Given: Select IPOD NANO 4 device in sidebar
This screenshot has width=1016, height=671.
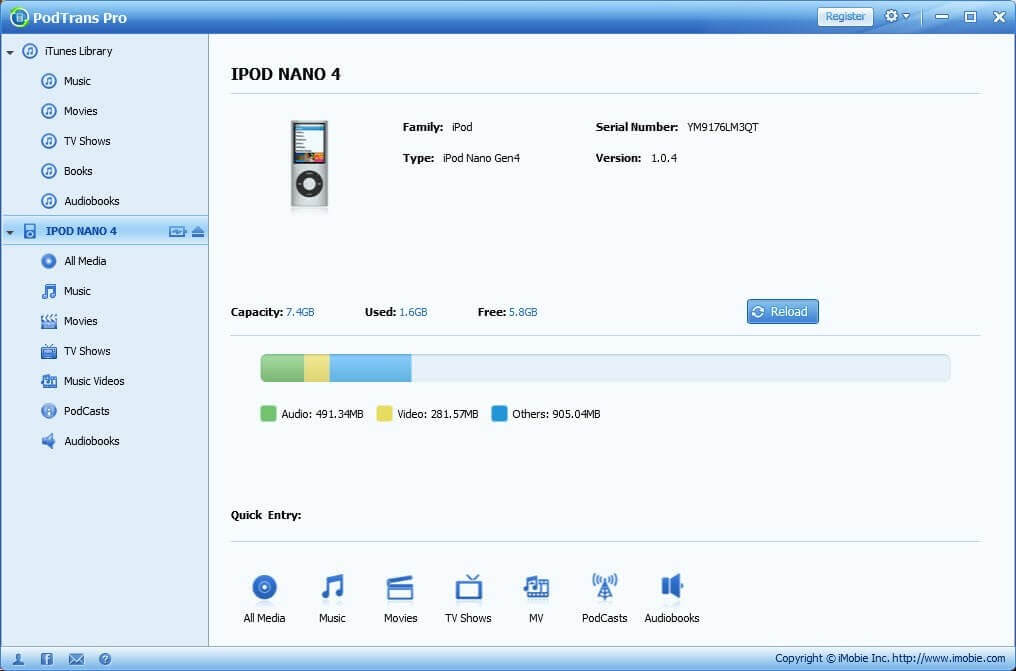Looking at the screenshot, I should tap(81, 231).
